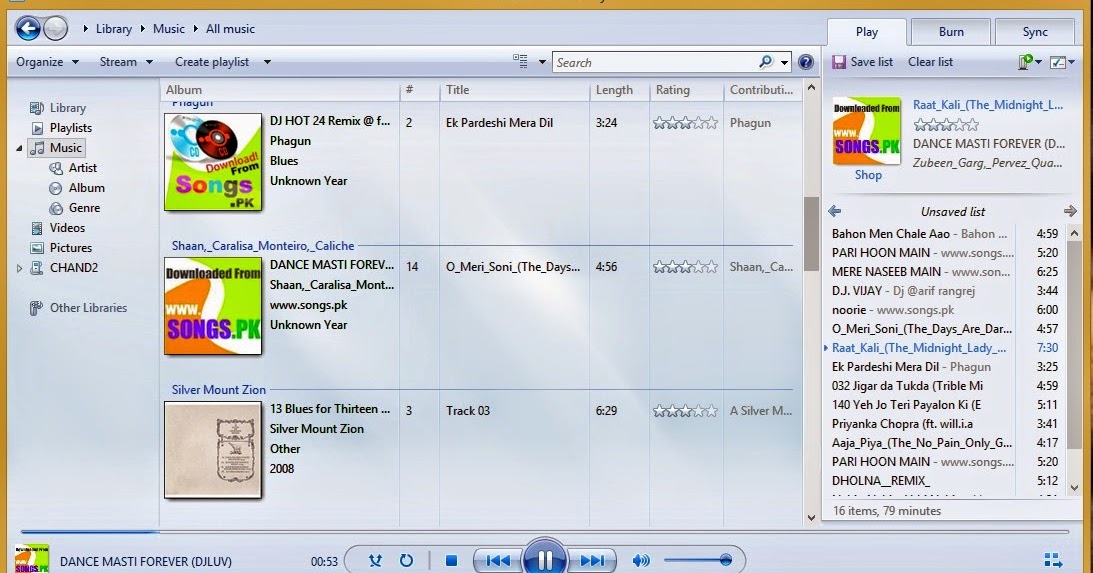Click Save list button
1093x573 pixels.
[x=863, y=62]
